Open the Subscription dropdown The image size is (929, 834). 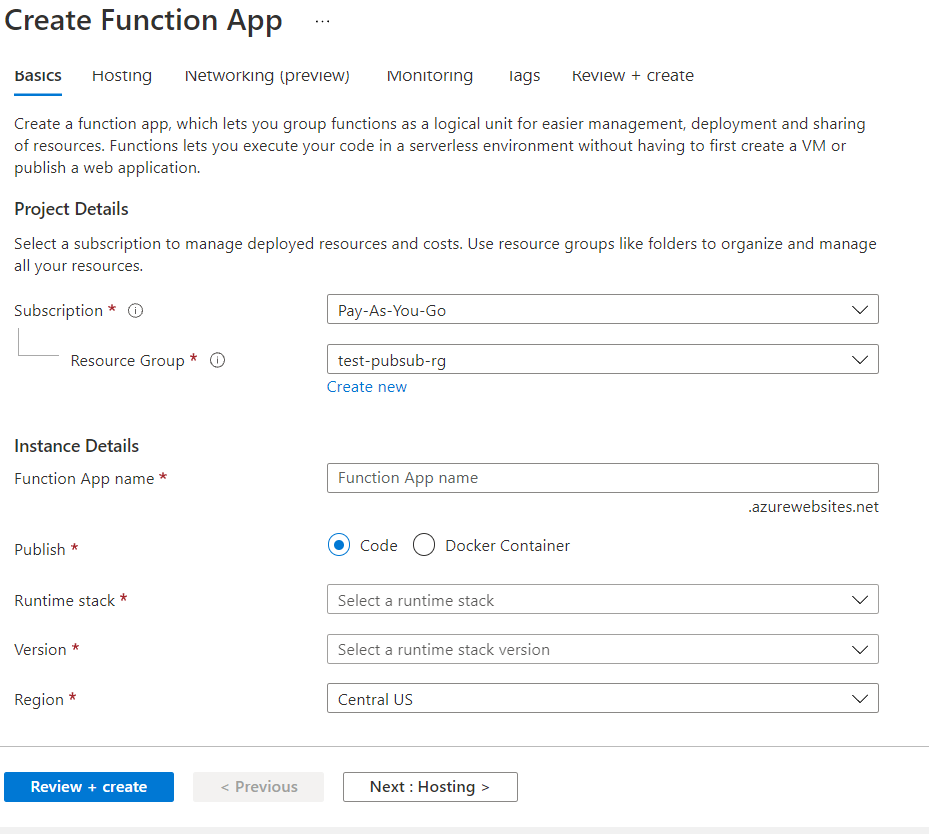pos(602,310)
